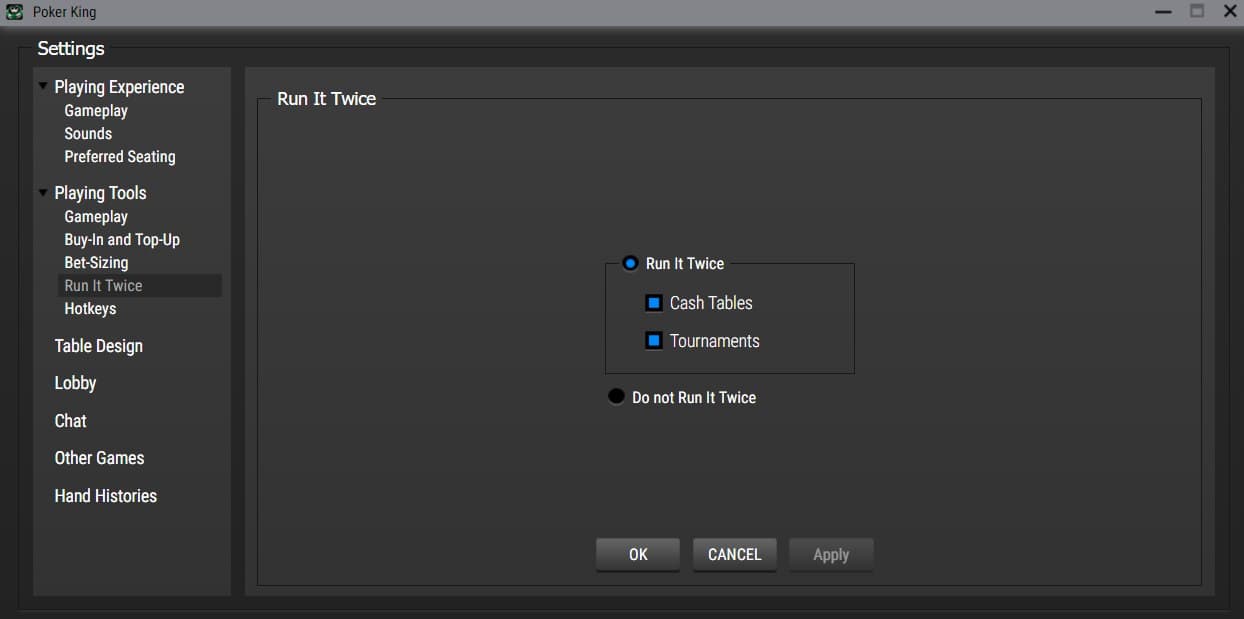This screenshot has height=619, width=1244.
Task: Click the Apply button
Action: [x=830, y=554]
